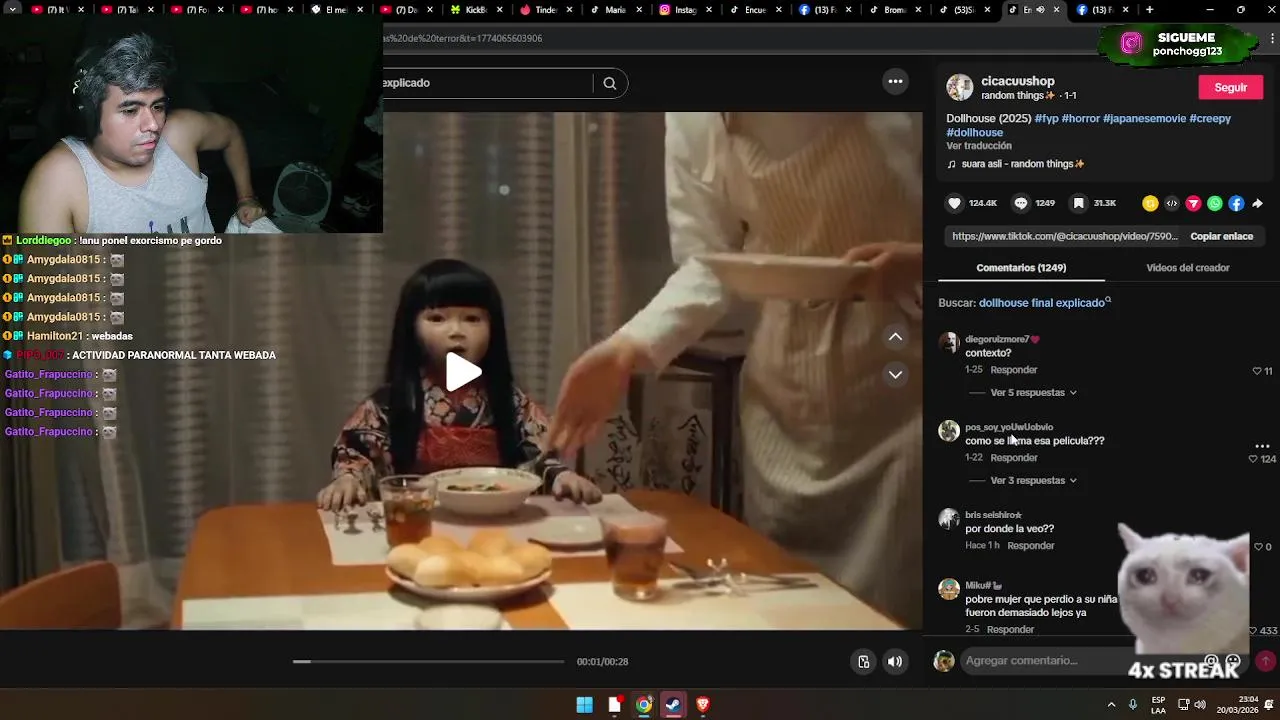Like the contexto comment heart

(x=1257, y=371)
